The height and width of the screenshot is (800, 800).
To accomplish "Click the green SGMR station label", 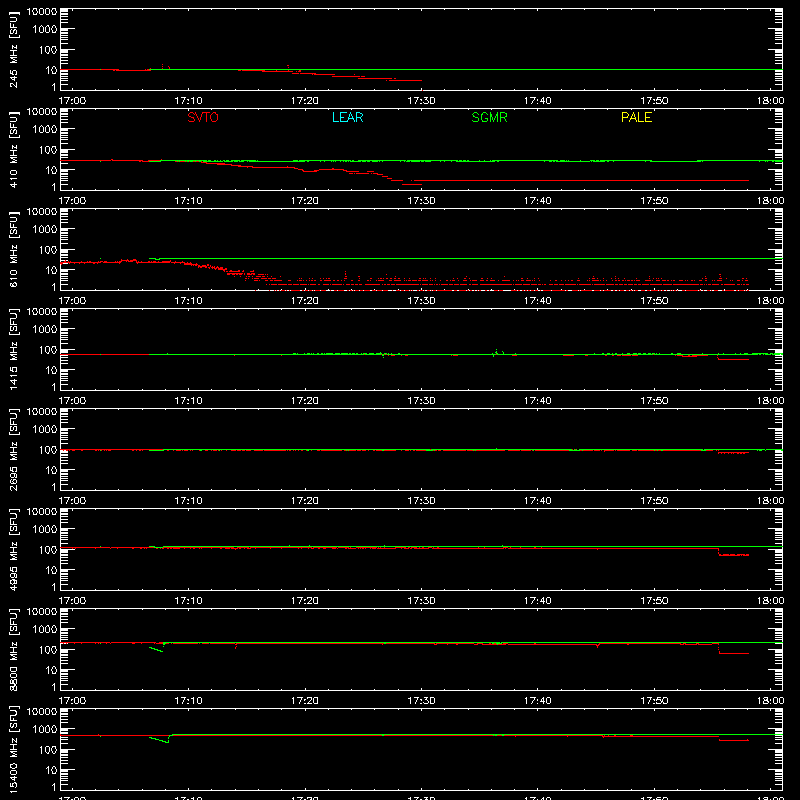I will [x=489, y=117].
